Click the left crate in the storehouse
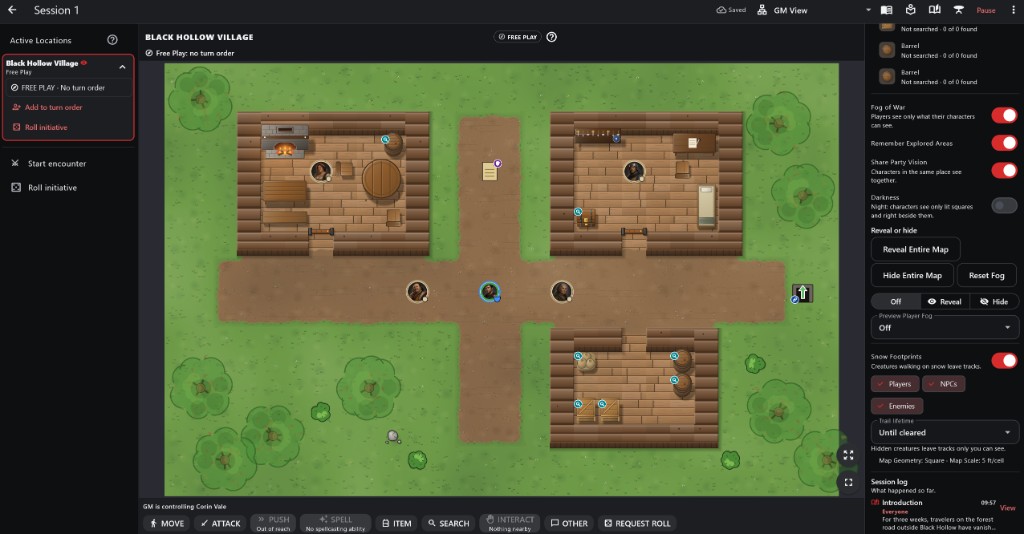Viewport: 1024px width, 534px height. (585, 410)
